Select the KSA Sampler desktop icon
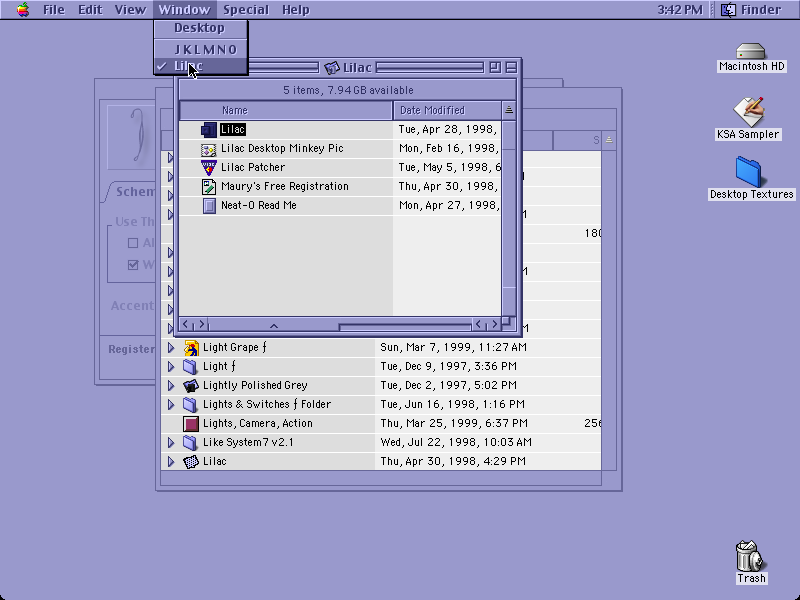 point(748,111)
